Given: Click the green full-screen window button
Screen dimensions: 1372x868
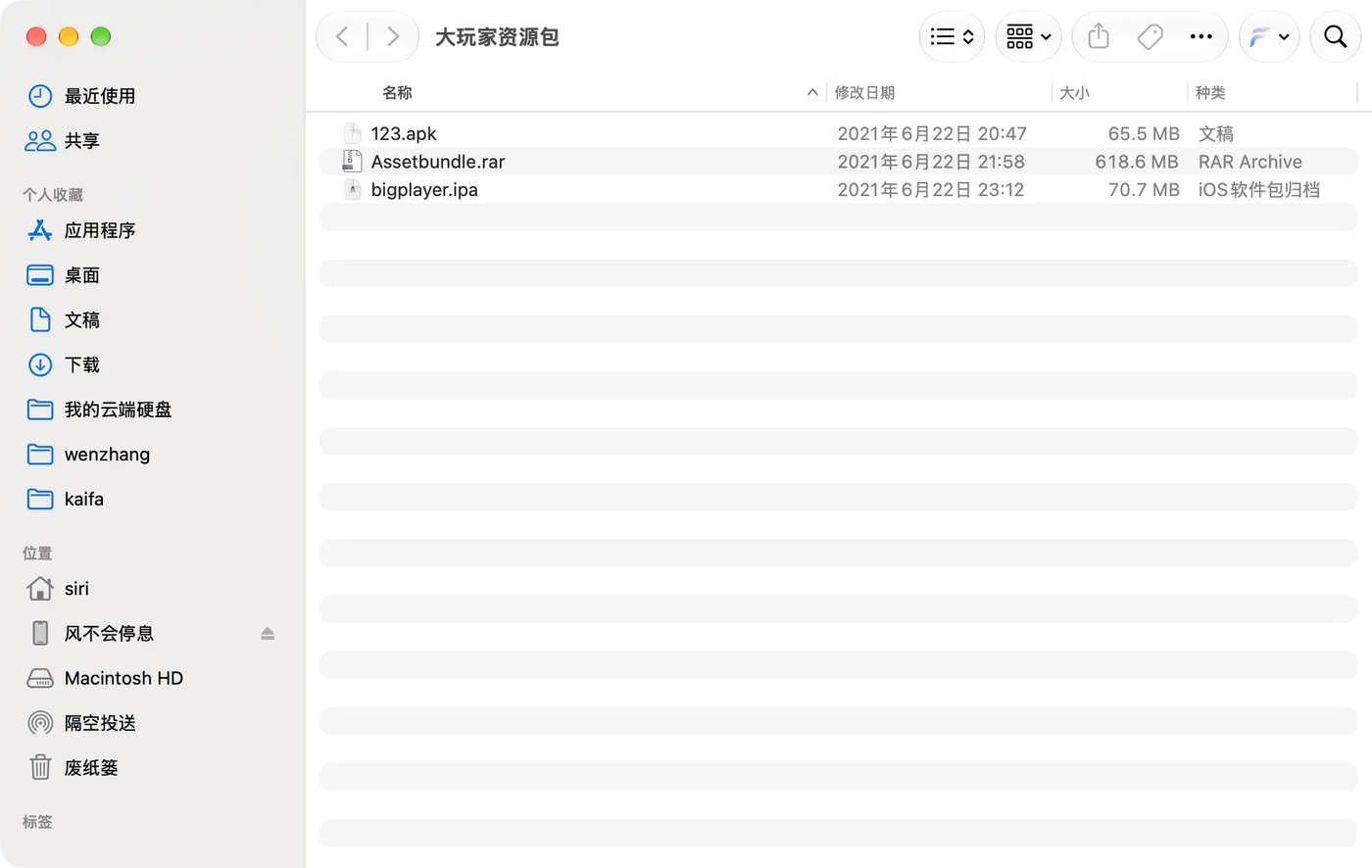Looking at the screenshot, I should [x=100, y=36].
